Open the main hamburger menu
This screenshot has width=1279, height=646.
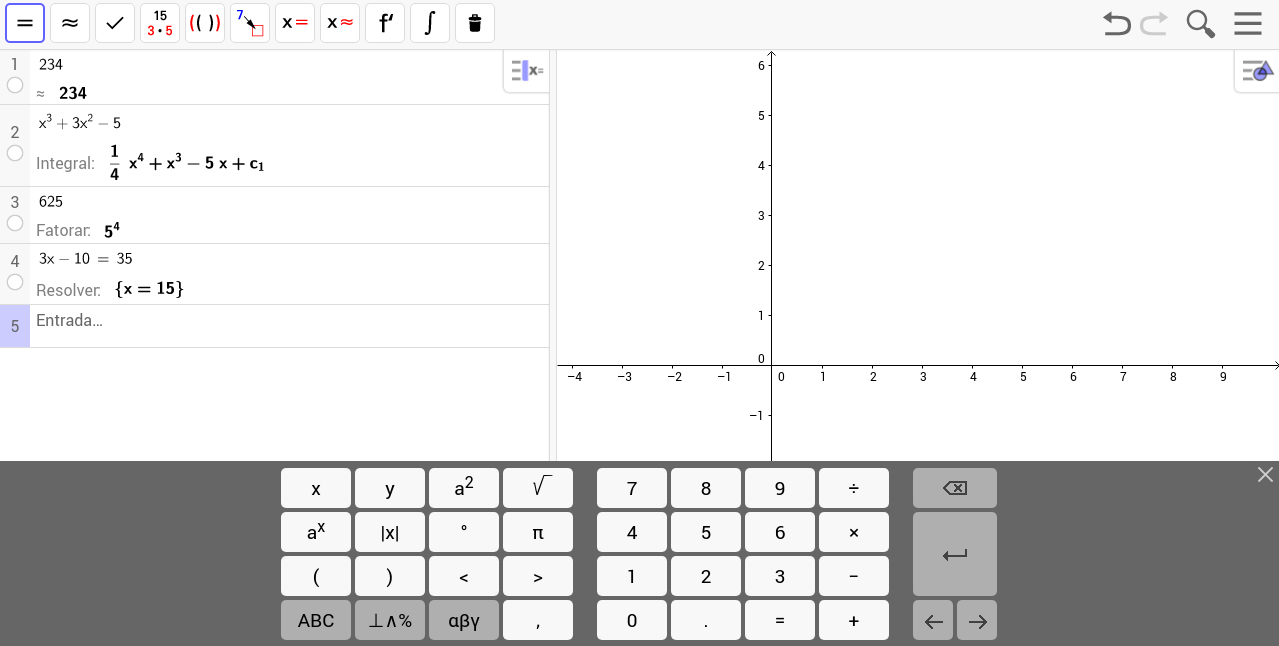[x=1246, y=23]
